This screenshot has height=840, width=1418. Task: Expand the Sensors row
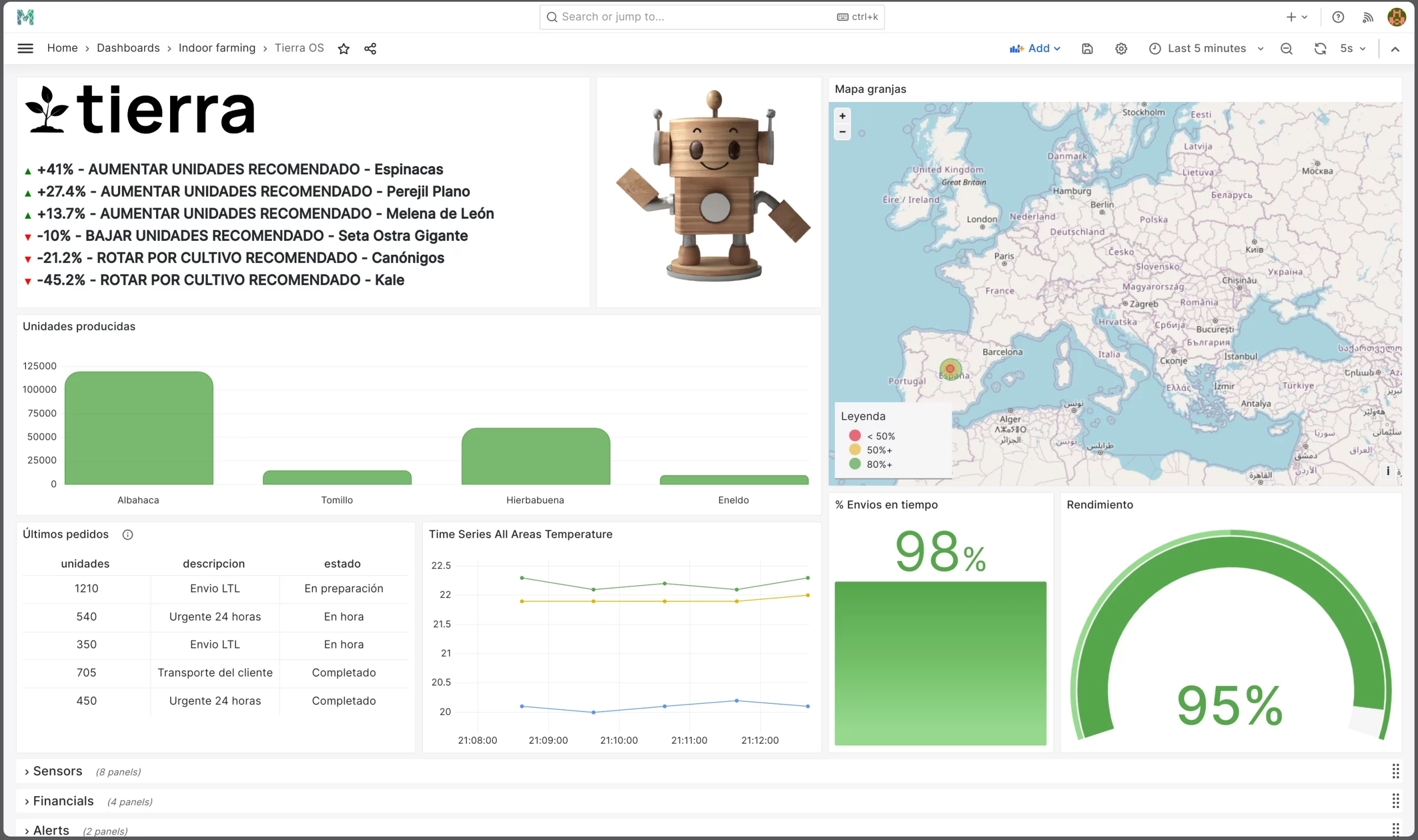[56, 770]
